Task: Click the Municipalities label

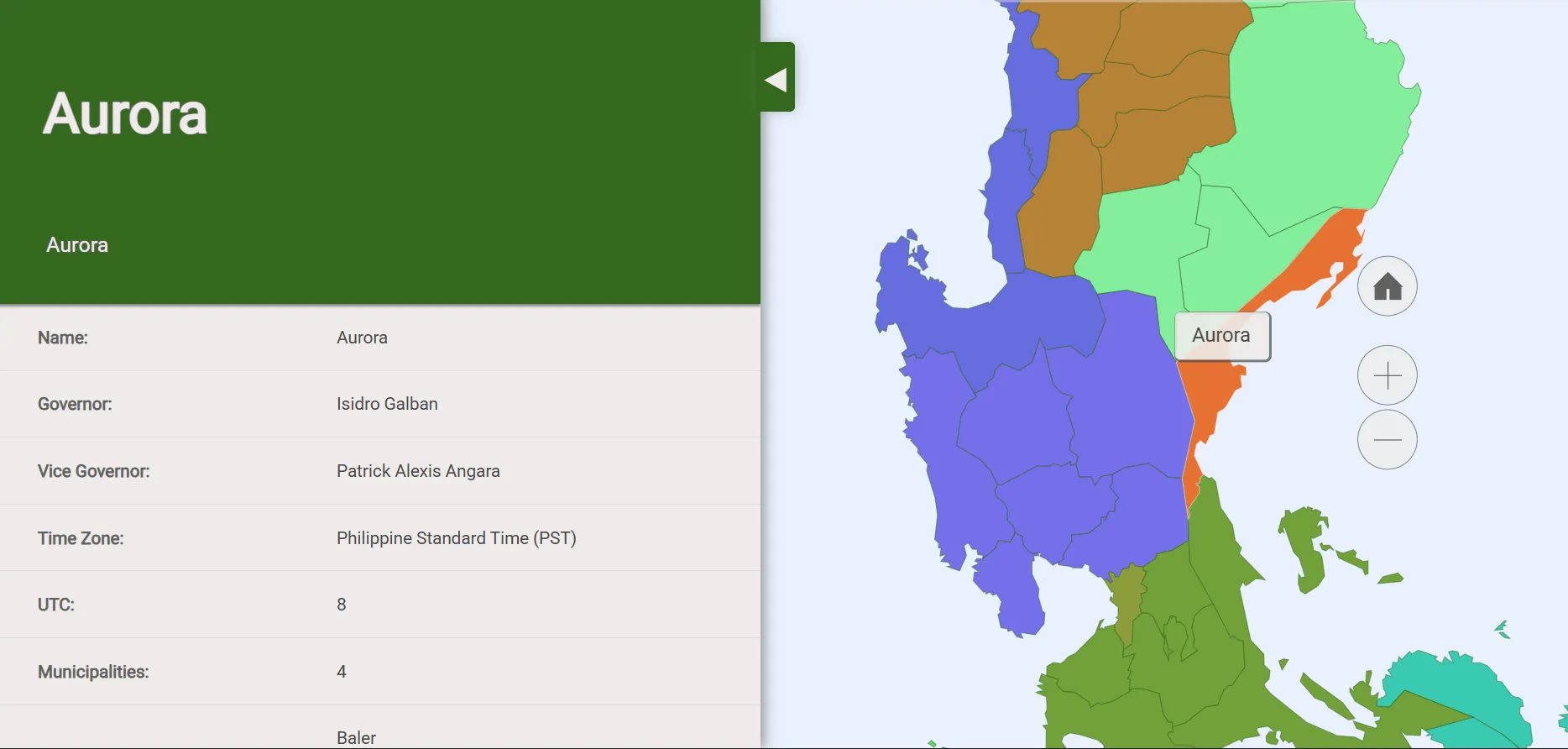Action: click(x=93, y=672)
